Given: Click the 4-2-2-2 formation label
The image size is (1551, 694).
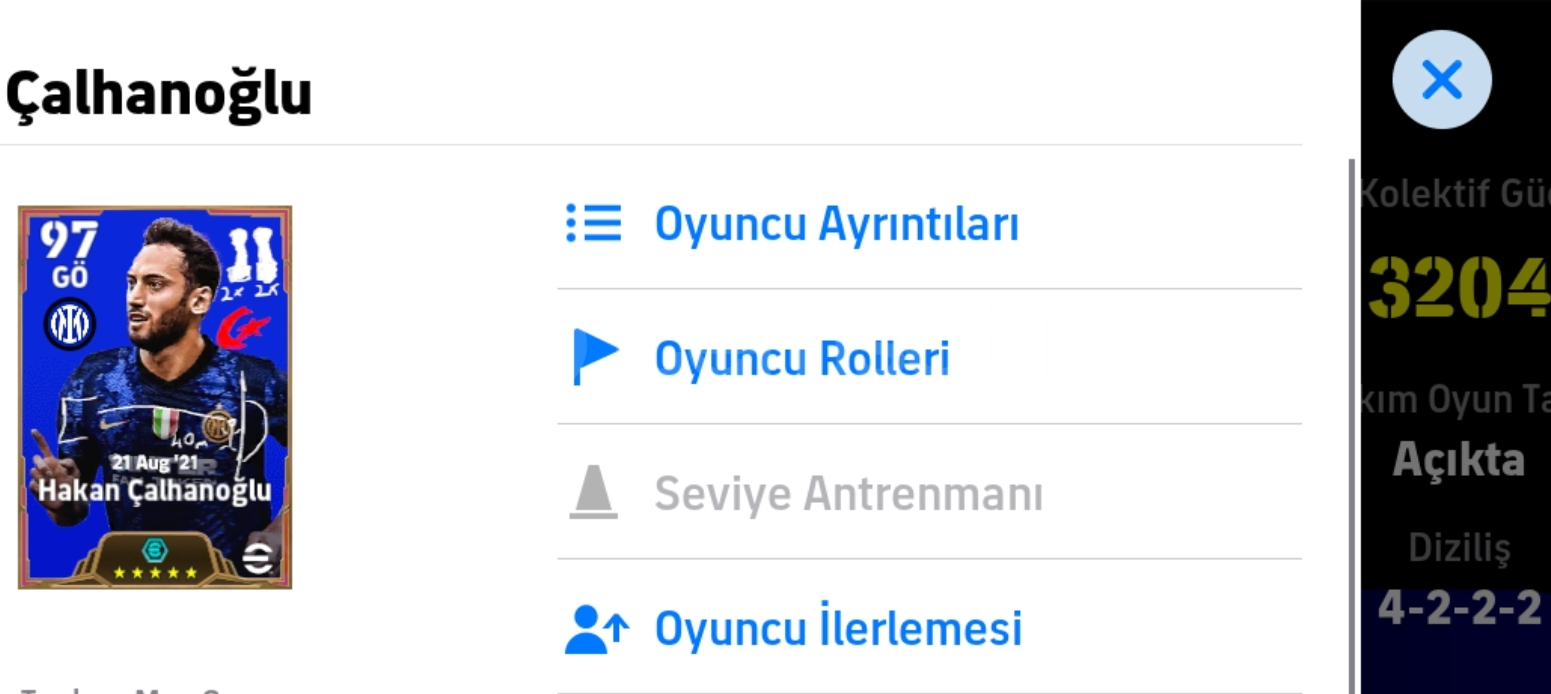Looking at the screenshot, I should [1459, 608].
